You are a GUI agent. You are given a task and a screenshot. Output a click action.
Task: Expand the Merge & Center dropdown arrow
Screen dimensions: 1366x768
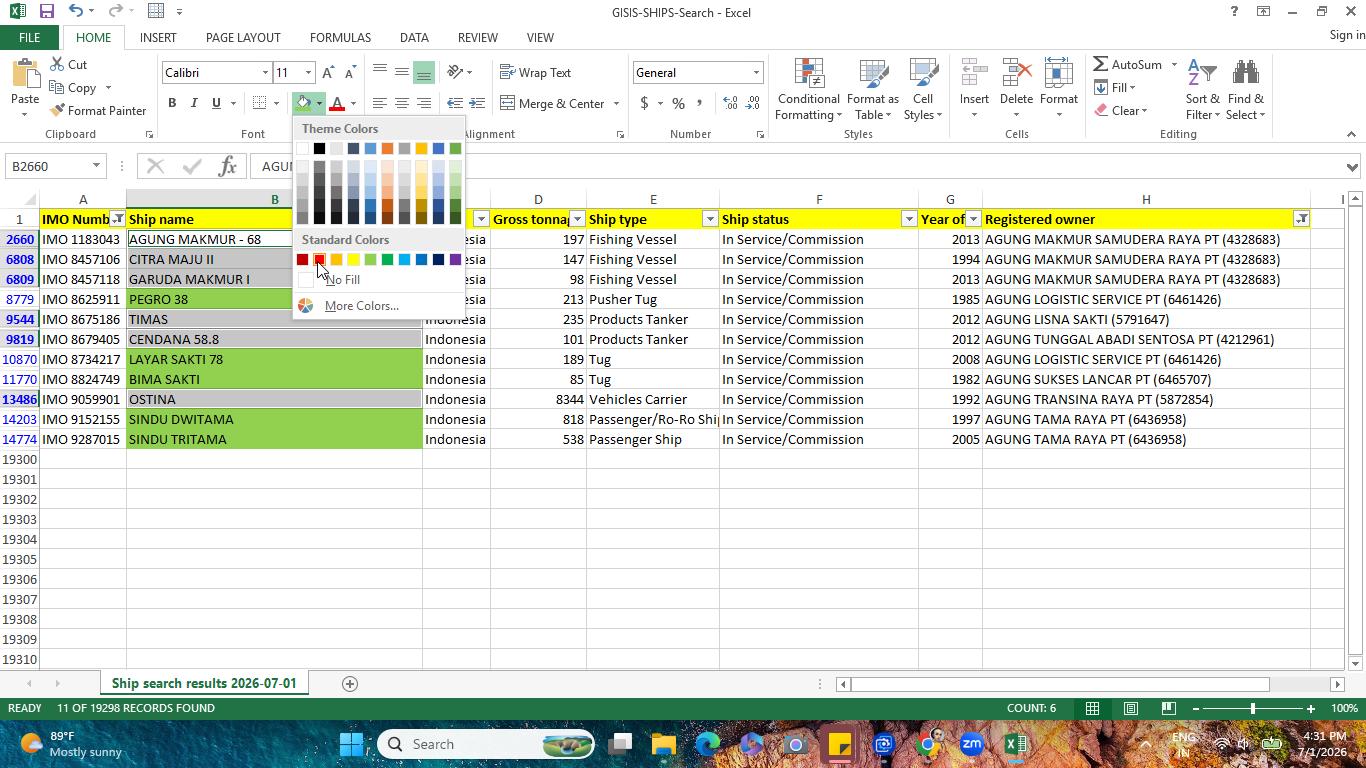coord(616,103)
